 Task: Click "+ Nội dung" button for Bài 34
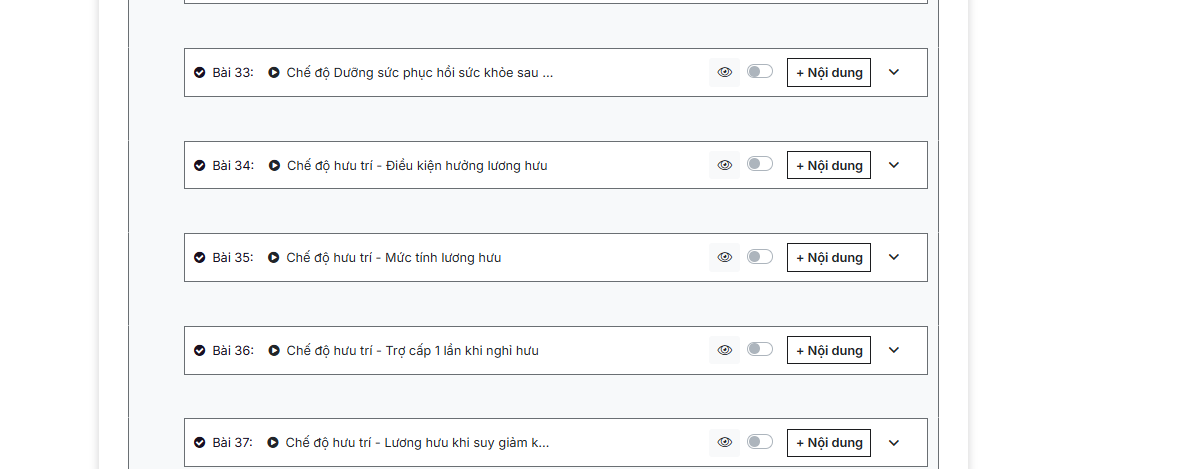pyautogui.click(x=829, y=165)
